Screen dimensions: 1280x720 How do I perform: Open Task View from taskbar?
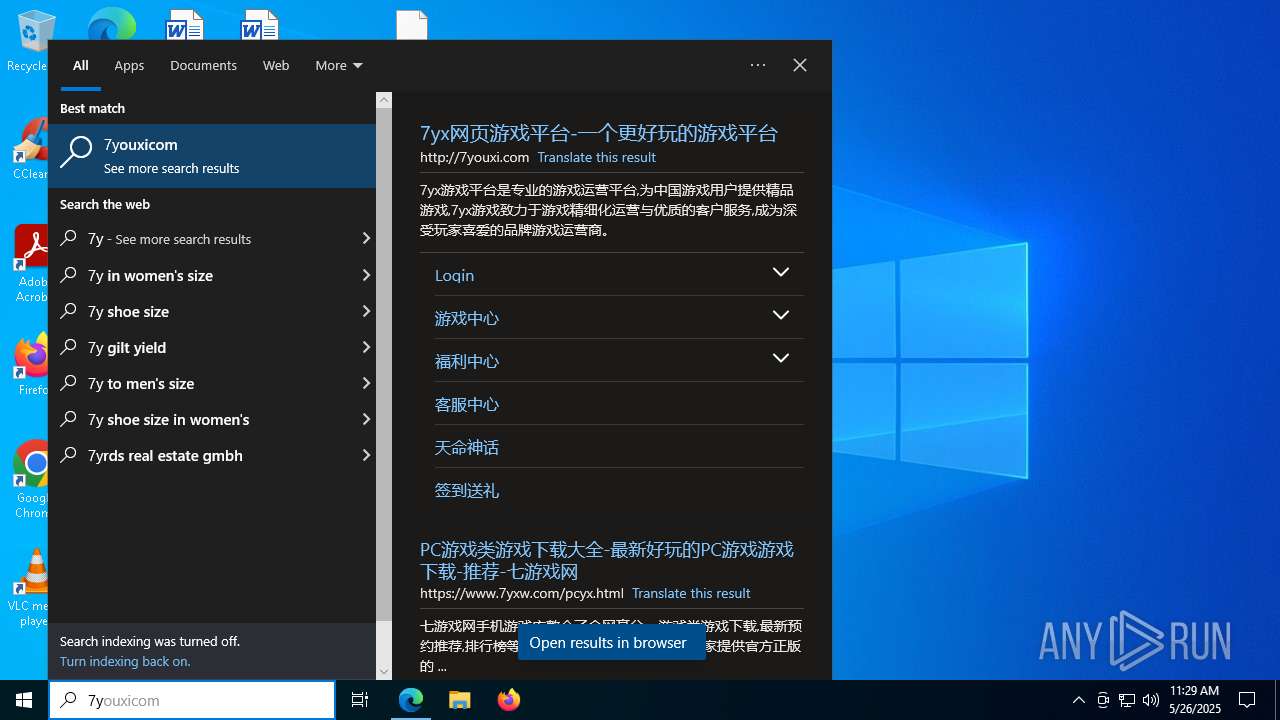click(x=360, y=700)
